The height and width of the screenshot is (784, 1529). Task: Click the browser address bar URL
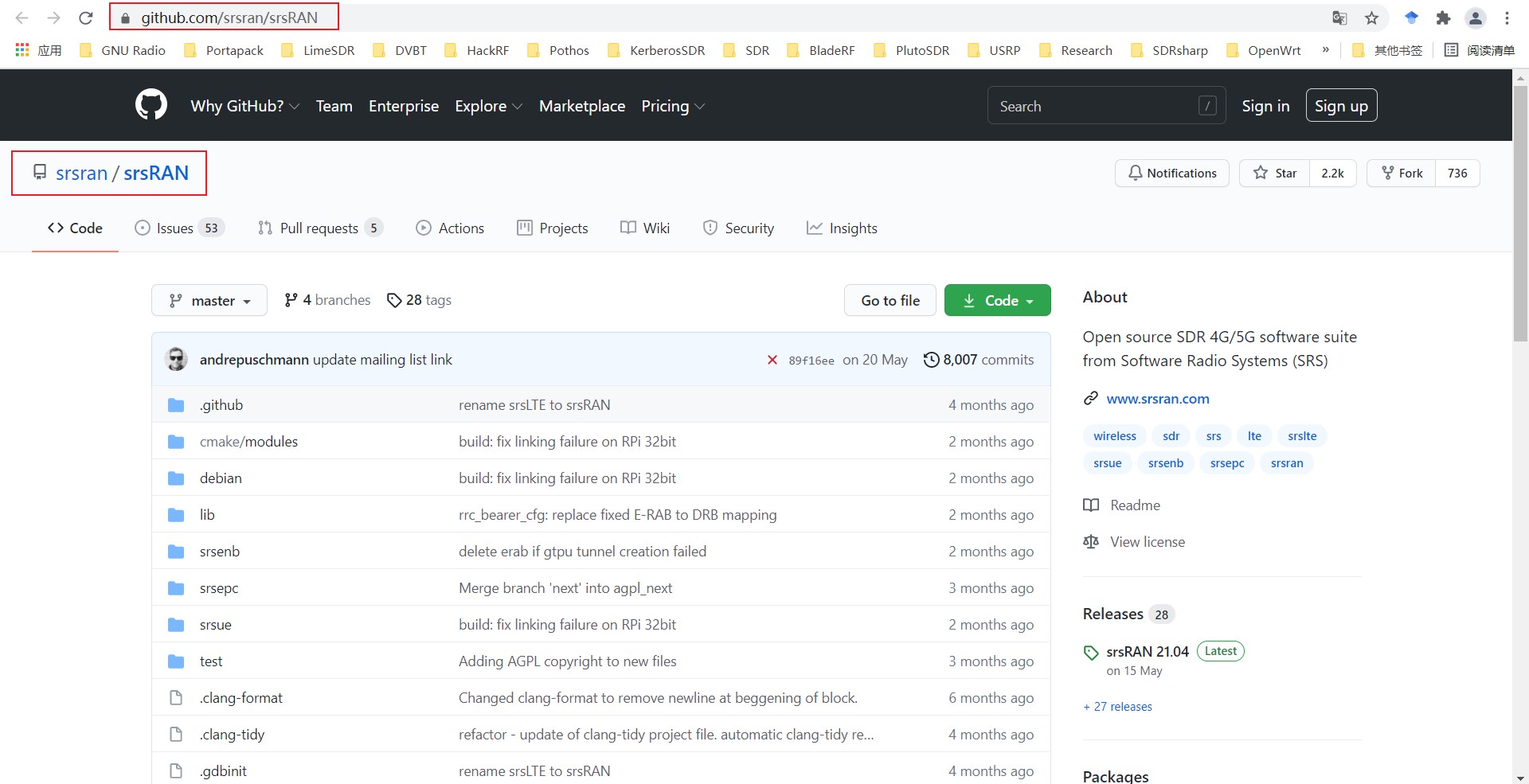pos(229,18)
